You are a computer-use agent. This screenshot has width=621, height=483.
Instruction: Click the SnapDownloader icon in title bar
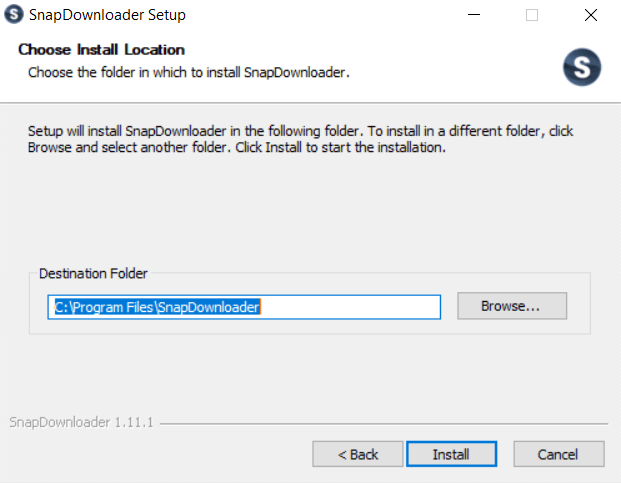pyautogui.click(x=15, y=15)
